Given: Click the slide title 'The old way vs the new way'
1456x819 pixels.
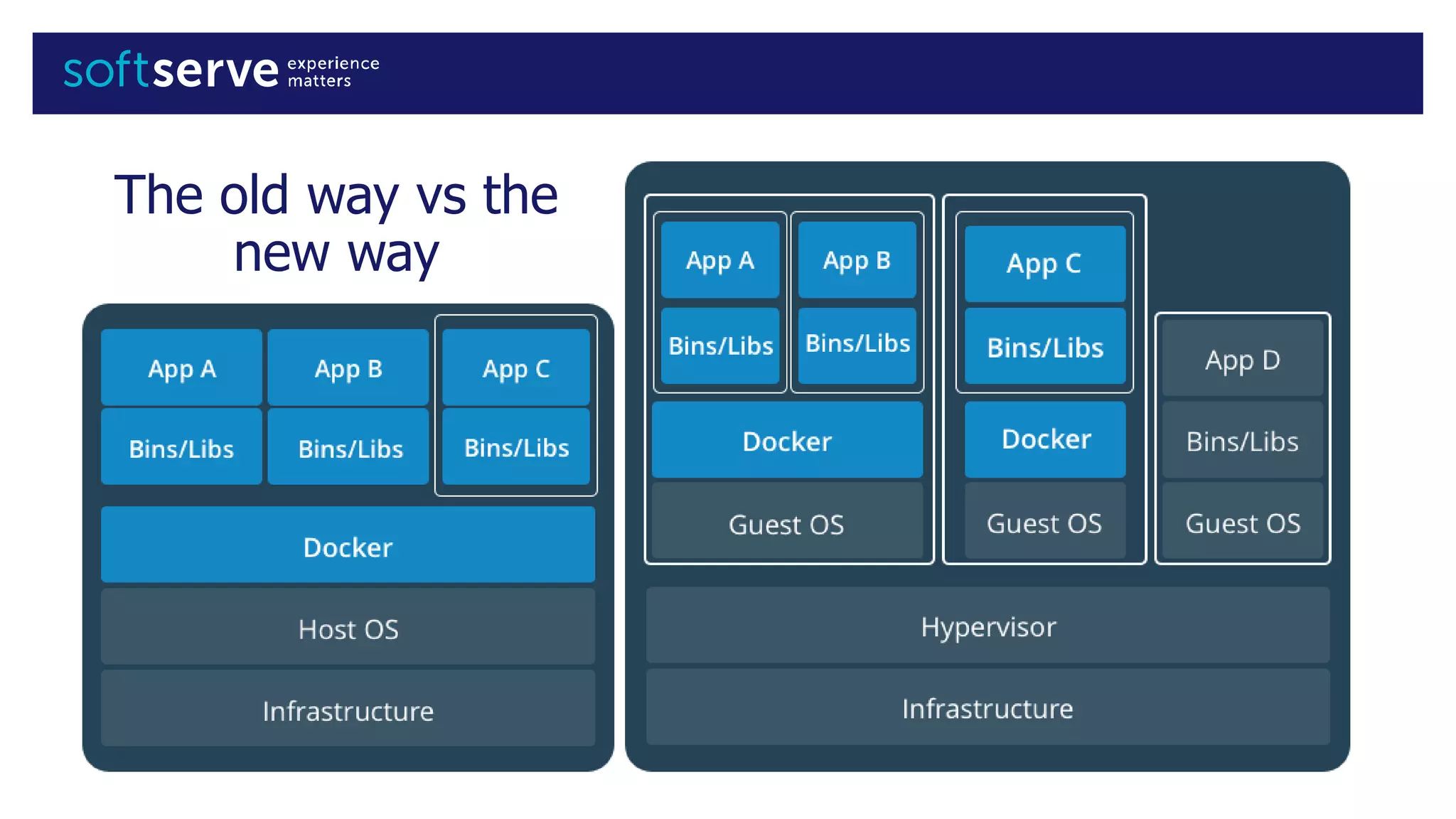Looking at the screenshot, I should (x=336, y=223).
